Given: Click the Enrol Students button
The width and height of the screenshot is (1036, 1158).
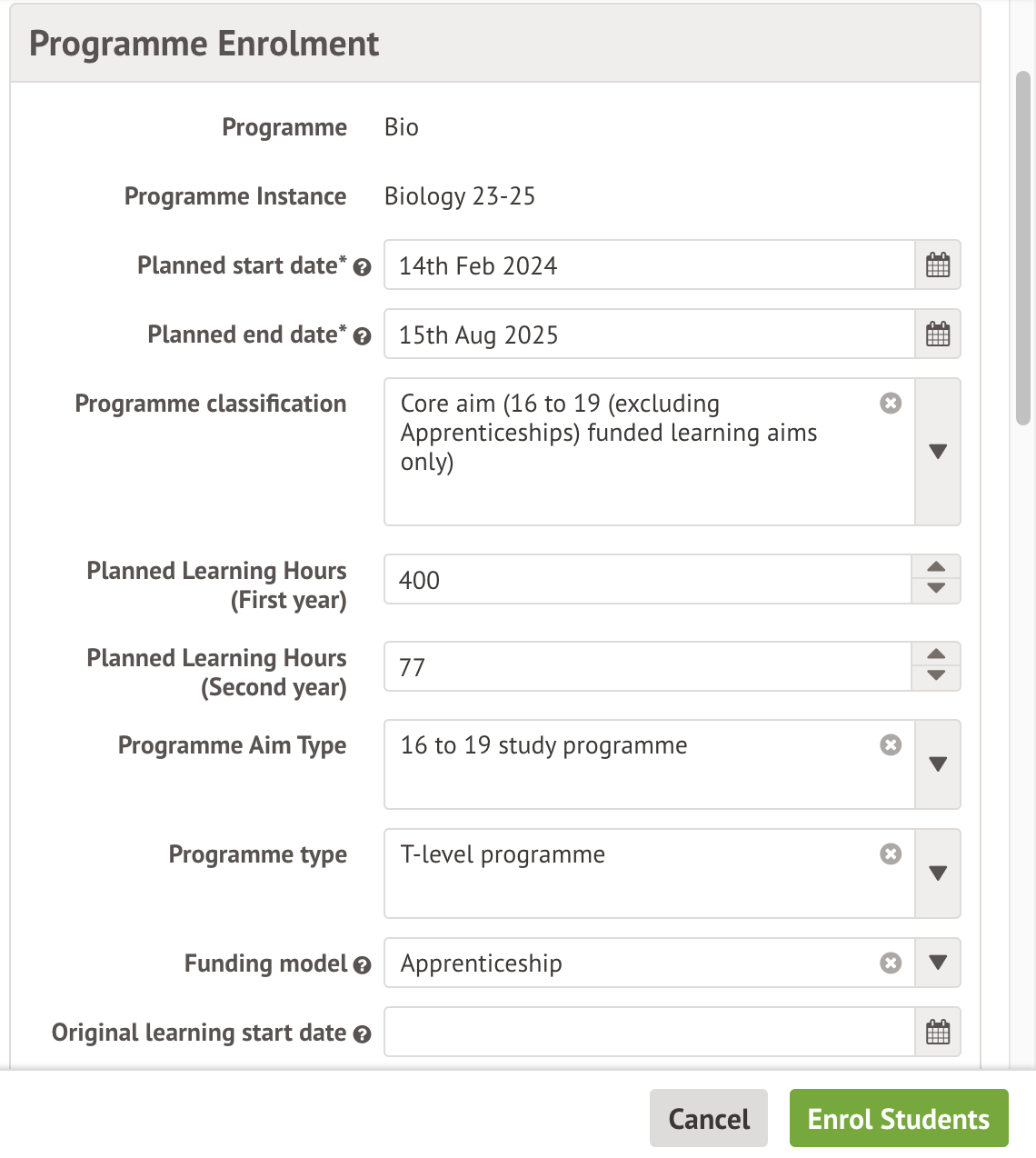Looking at the screenshot, I should coord(898,1118).
